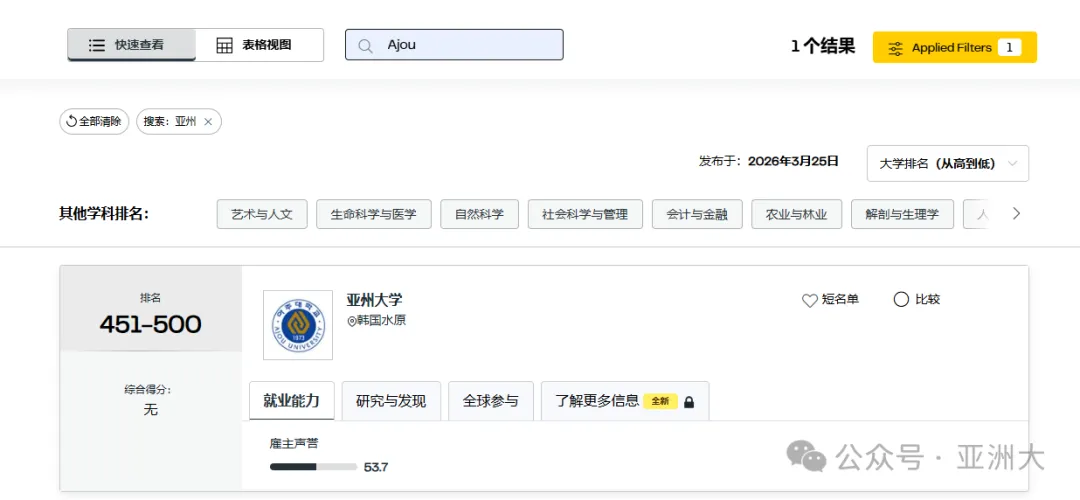This screenshot has height=500, width=1080.
Task: Click the list icon in 快速查看
Action: tap(96, 45)
